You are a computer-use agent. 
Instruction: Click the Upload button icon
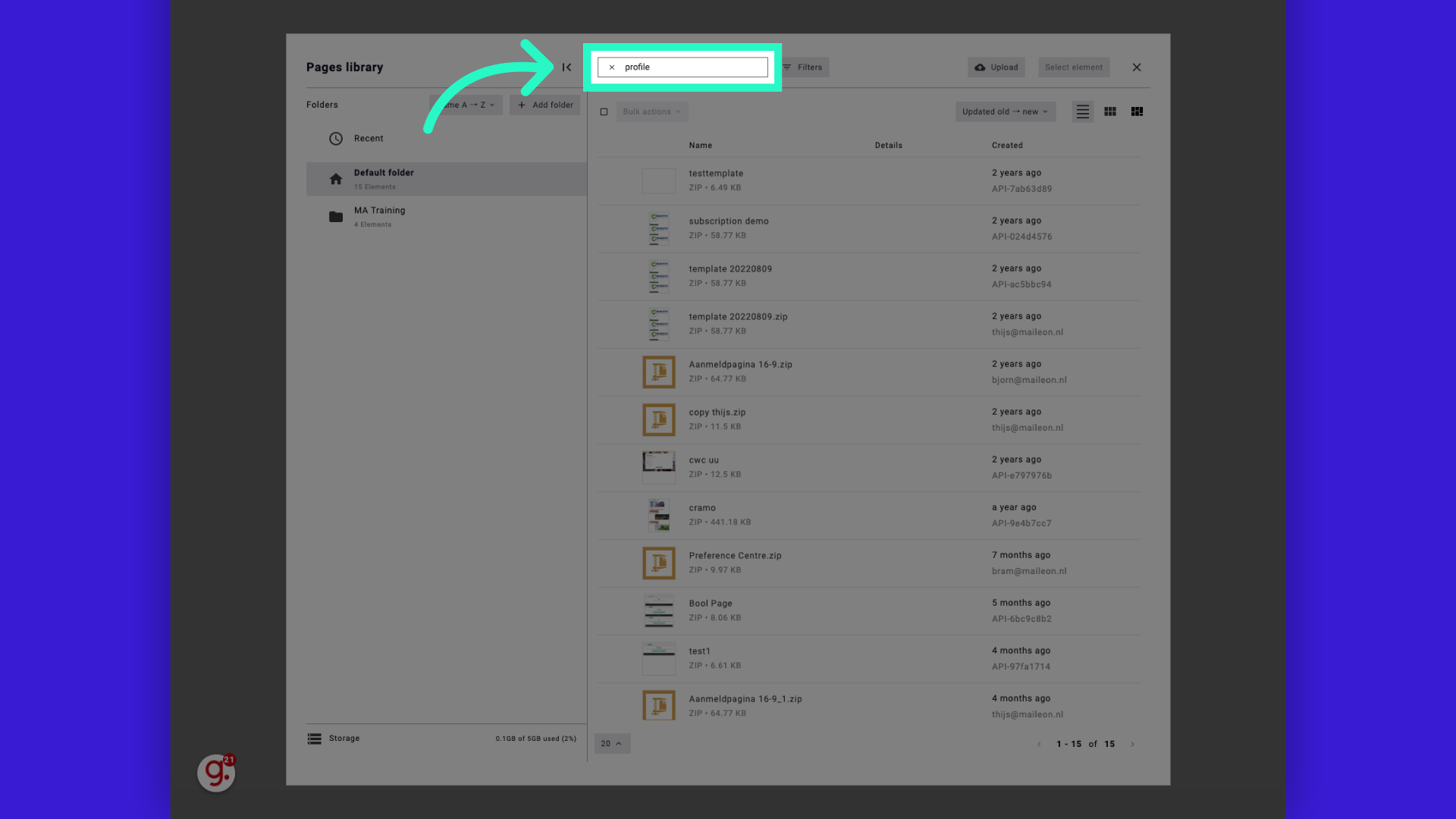click(x=980, y=67)
